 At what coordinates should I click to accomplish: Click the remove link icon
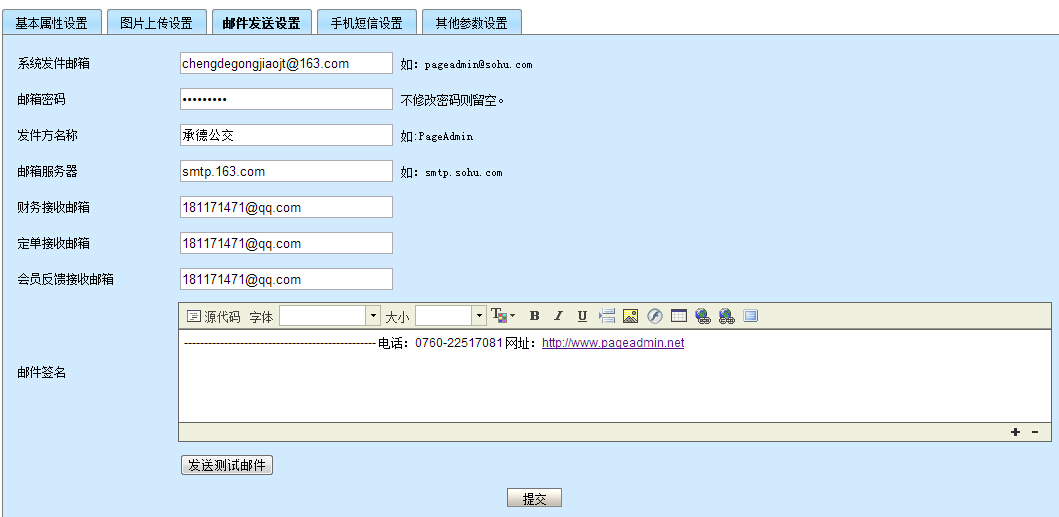point(727,316)
